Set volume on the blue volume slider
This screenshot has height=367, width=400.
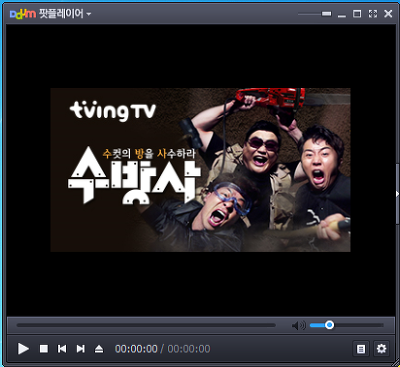347,325
